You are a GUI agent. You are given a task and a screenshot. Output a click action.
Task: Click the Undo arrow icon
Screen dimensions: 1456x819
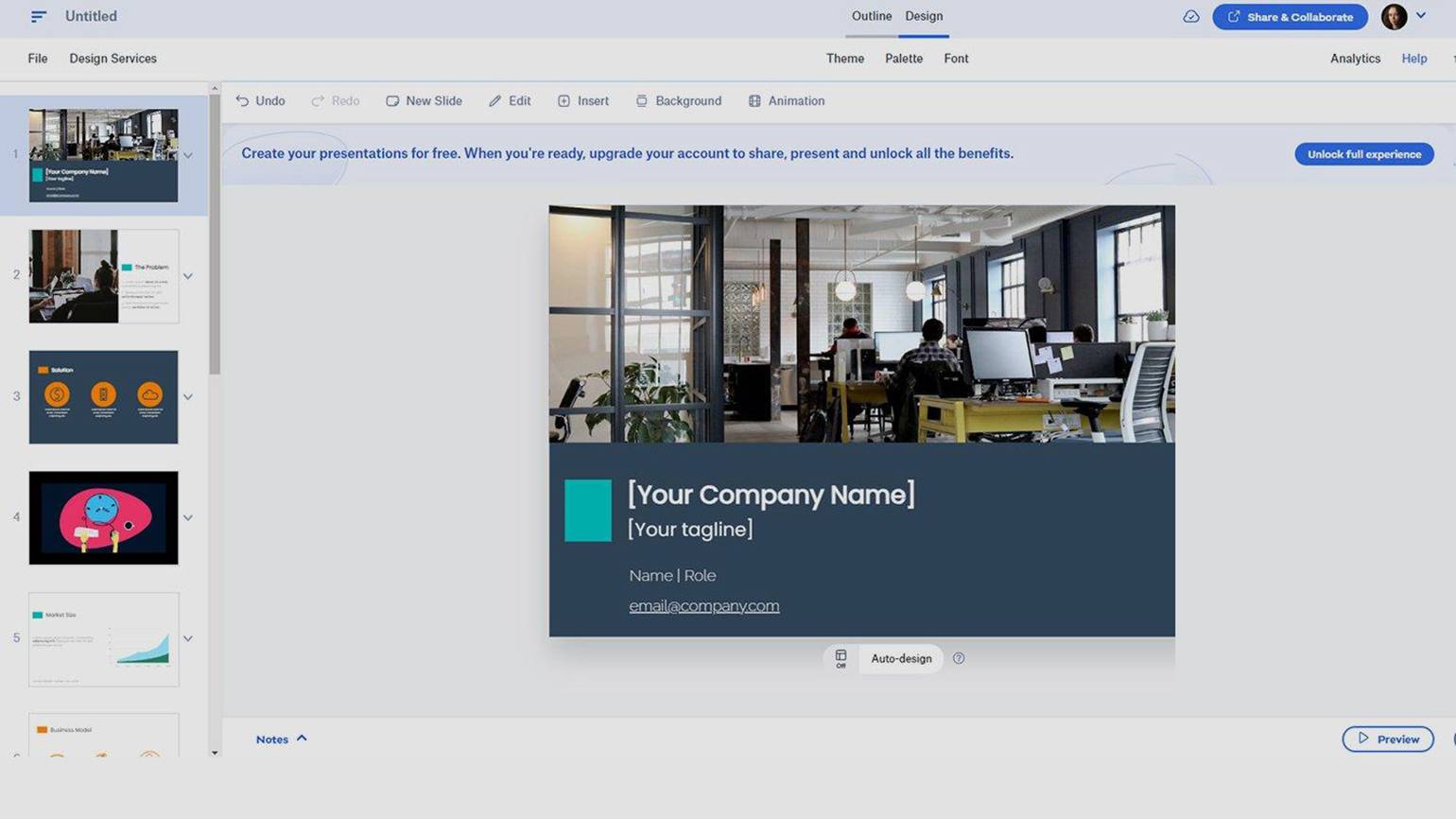click(x=242, y=100)
